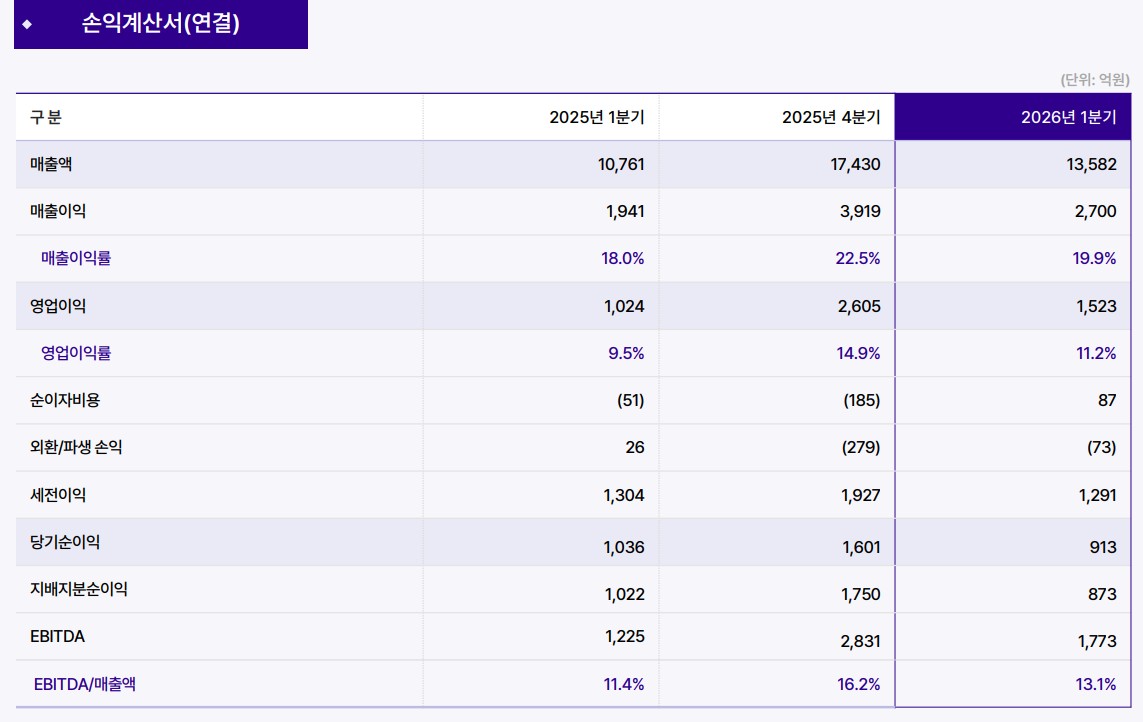1143x722 pixels.
Task: Select the 영업이익률 purple sub-row label
Action: (76, 353)
